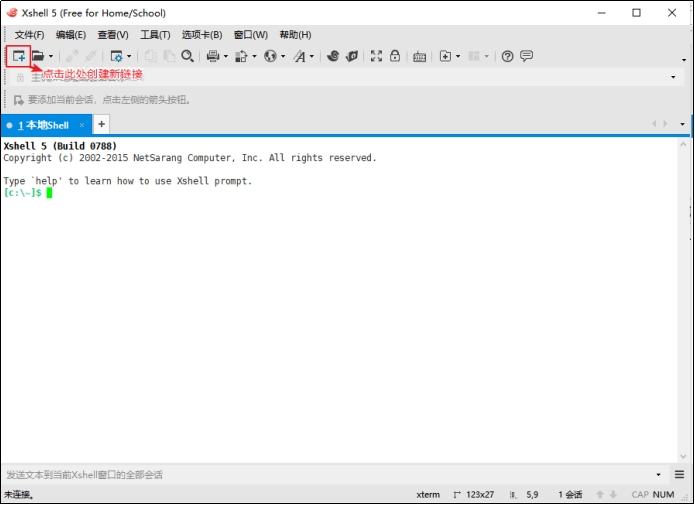The width and height of the screenshot is (695, 505).
Task: Open toolbar options arrow at far right
Action: pyautogui.click(x=684, y=60)
